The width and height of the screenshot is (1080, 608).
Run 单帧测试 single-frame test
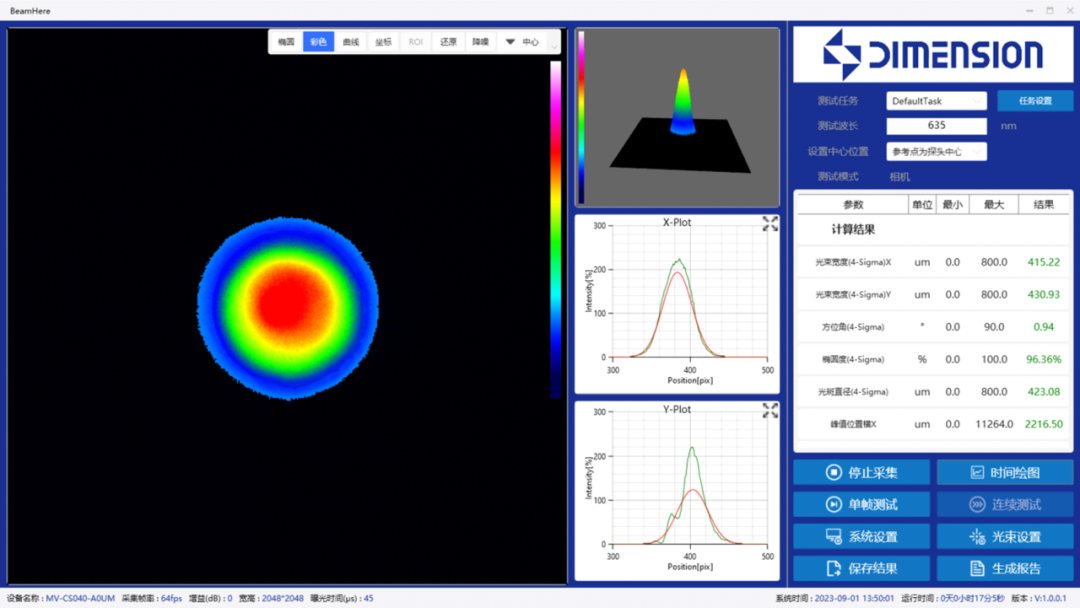pos(861,504)
